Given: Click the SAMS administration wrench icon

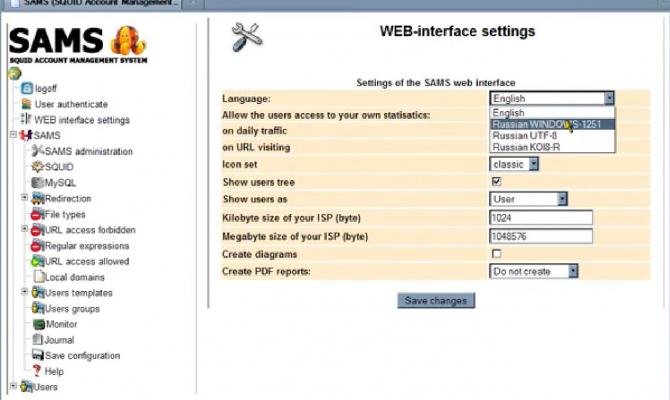Looking at the screenshot, I should click(38, 150).
